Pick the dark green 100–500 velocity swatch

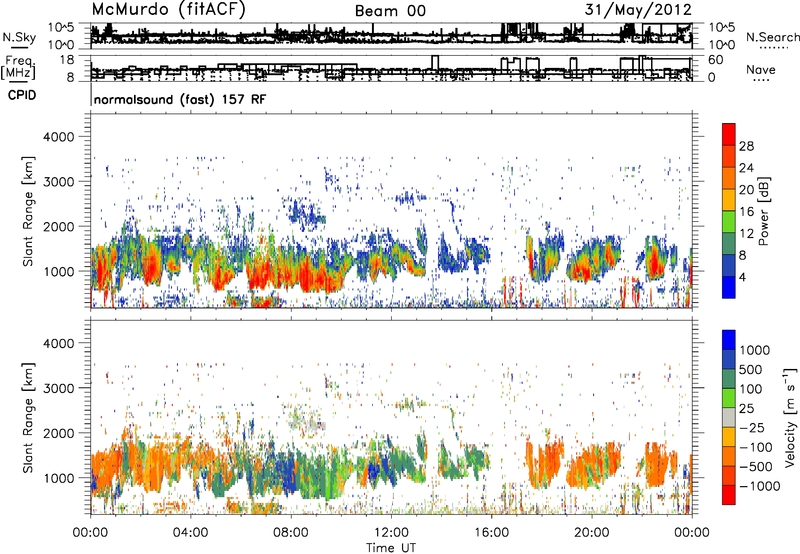click(729, 379)
